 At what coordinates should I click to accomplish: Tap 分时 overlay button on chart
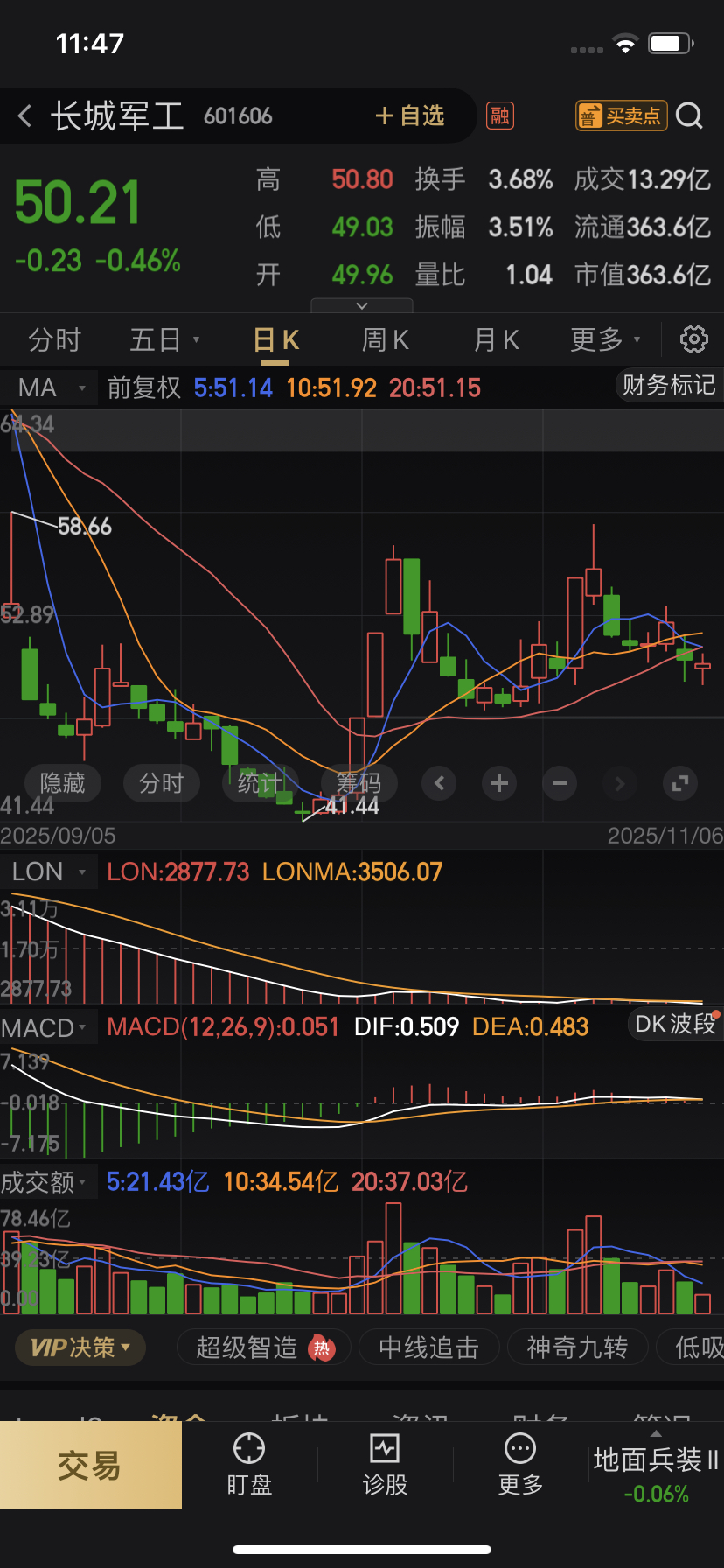click(162, 783)
